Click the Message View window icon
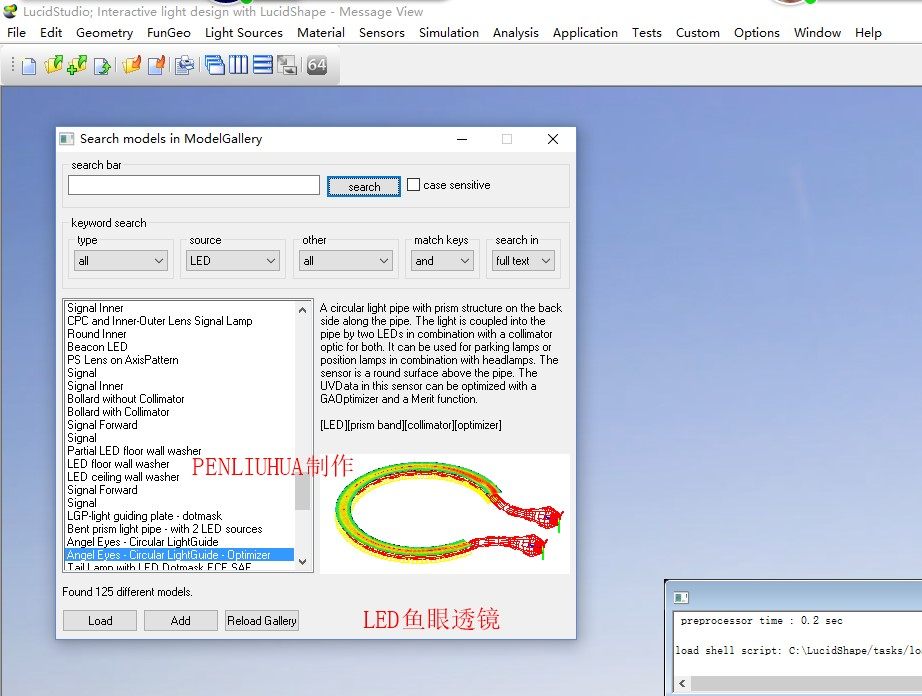The height and width of the screenshot is (696, 922). pyautogui.click(x=681, y=598)
